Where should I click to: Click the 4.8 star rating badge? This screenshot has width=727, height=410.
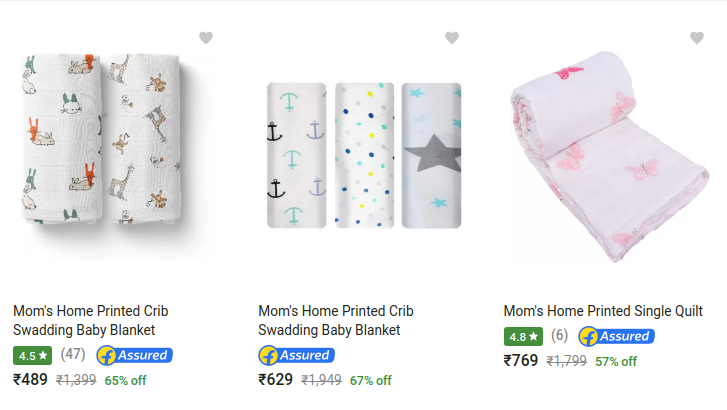point(524,337)
